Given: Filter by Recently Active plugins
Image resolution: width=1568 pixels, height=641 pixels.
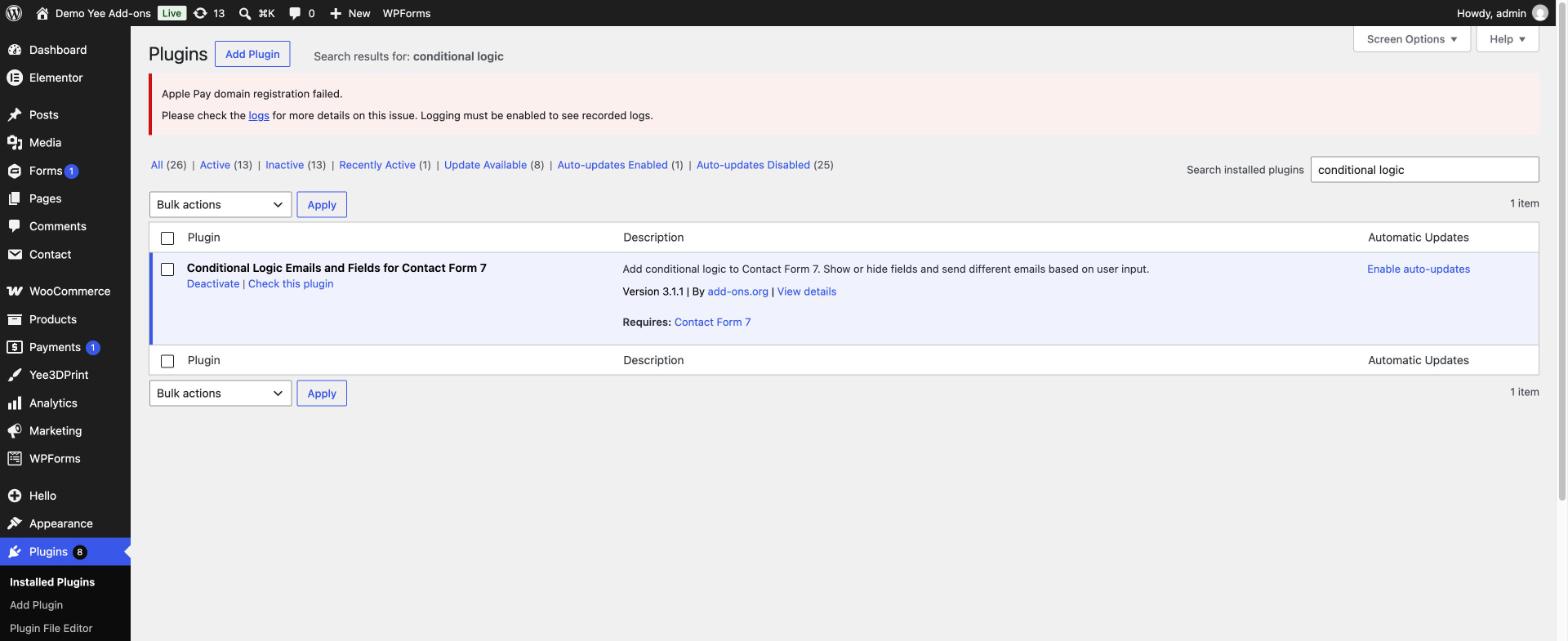Looking at the screenshot, I should (x=377, y=165).
